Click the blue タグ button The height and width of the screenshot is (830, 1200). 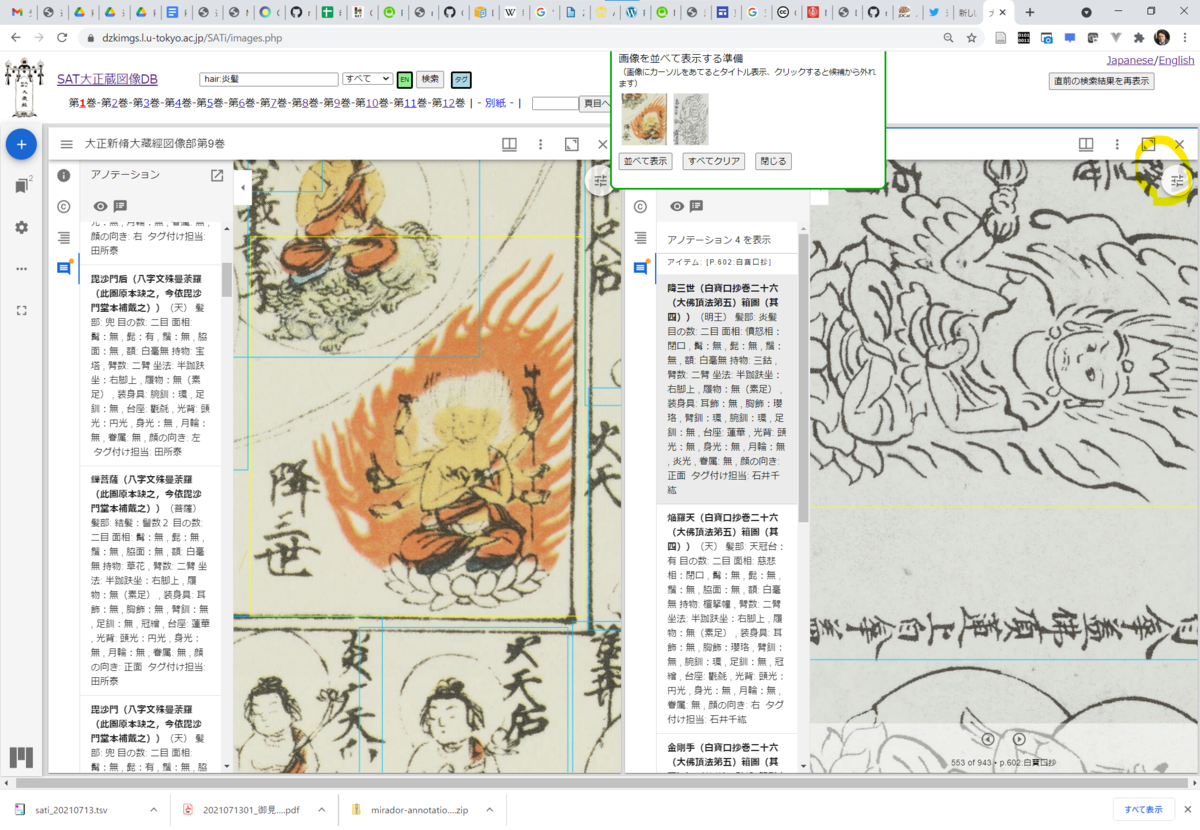click(x=461, y=80)
